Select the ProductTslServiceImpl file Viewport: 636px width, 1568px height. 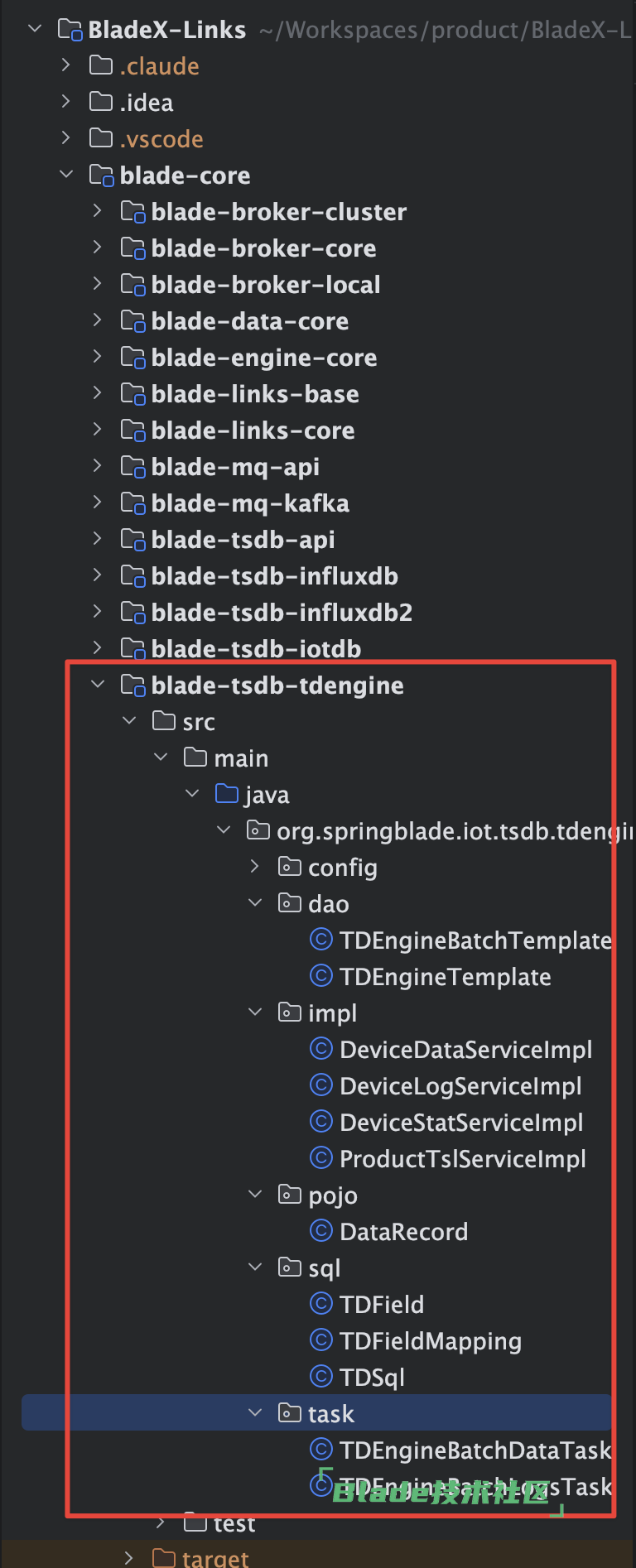(x=462, y=1159)
